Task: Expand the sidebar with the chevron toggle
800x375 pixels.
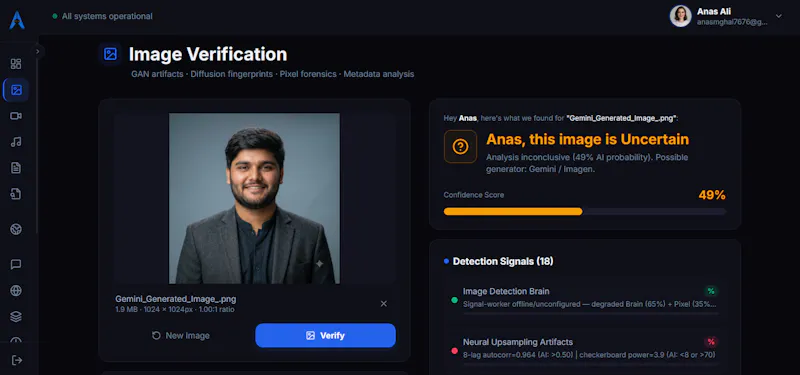Action: [x=37, y=51]
